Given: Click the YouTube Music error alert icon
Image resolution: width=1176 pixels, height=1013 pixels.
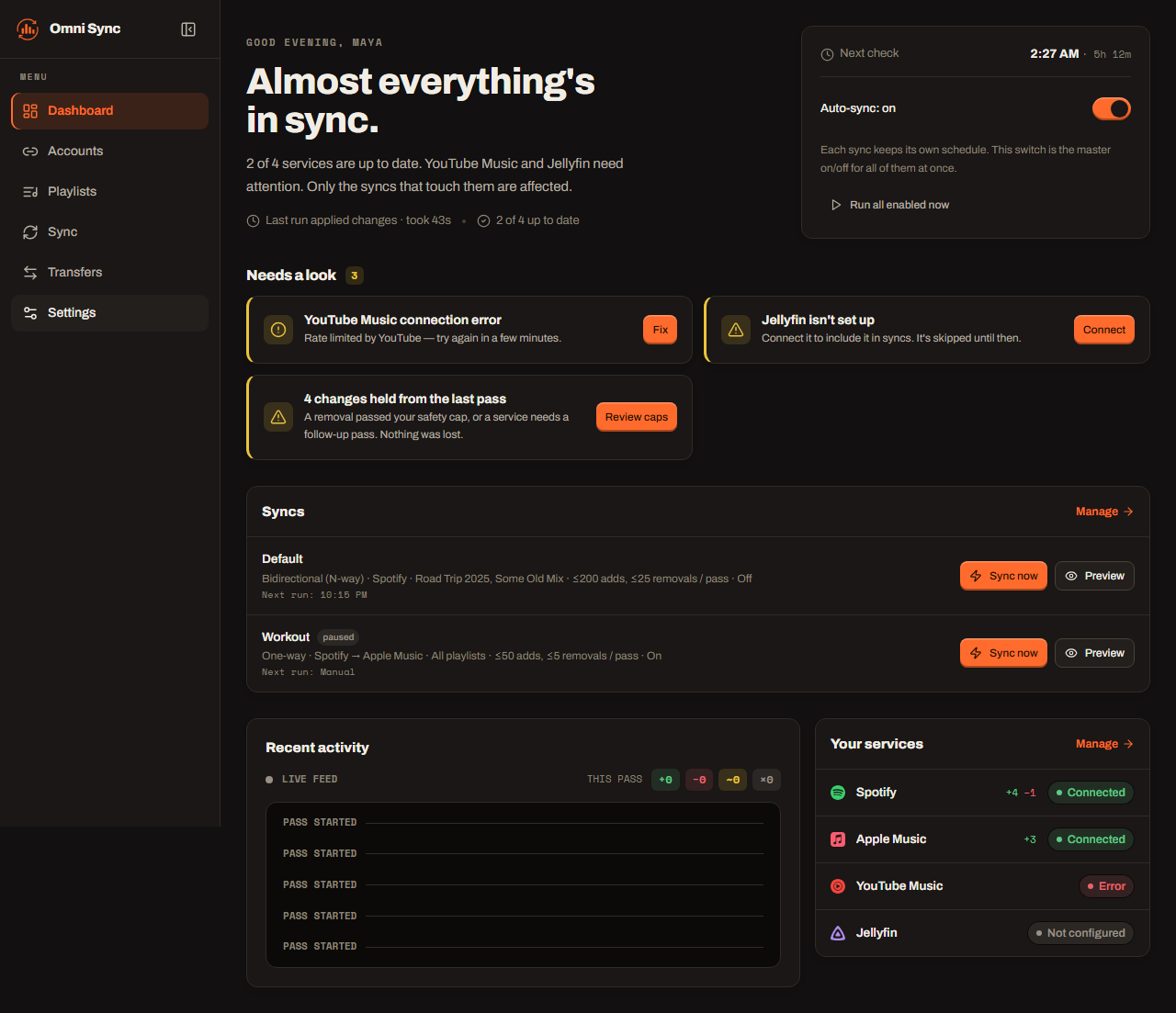Looking at the screenshot, I should point(278,330).
